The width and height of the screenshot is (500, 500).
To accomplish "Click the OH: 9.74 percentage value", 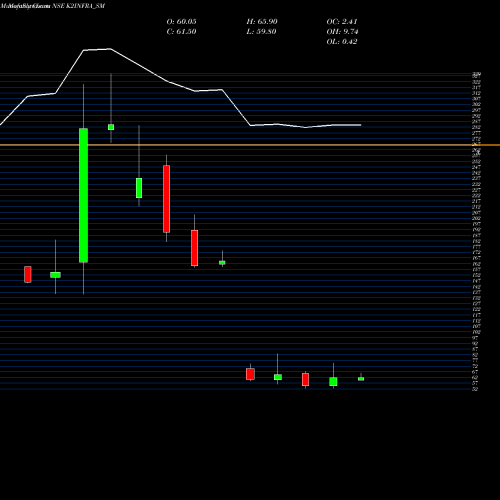I will coord(342,32).
